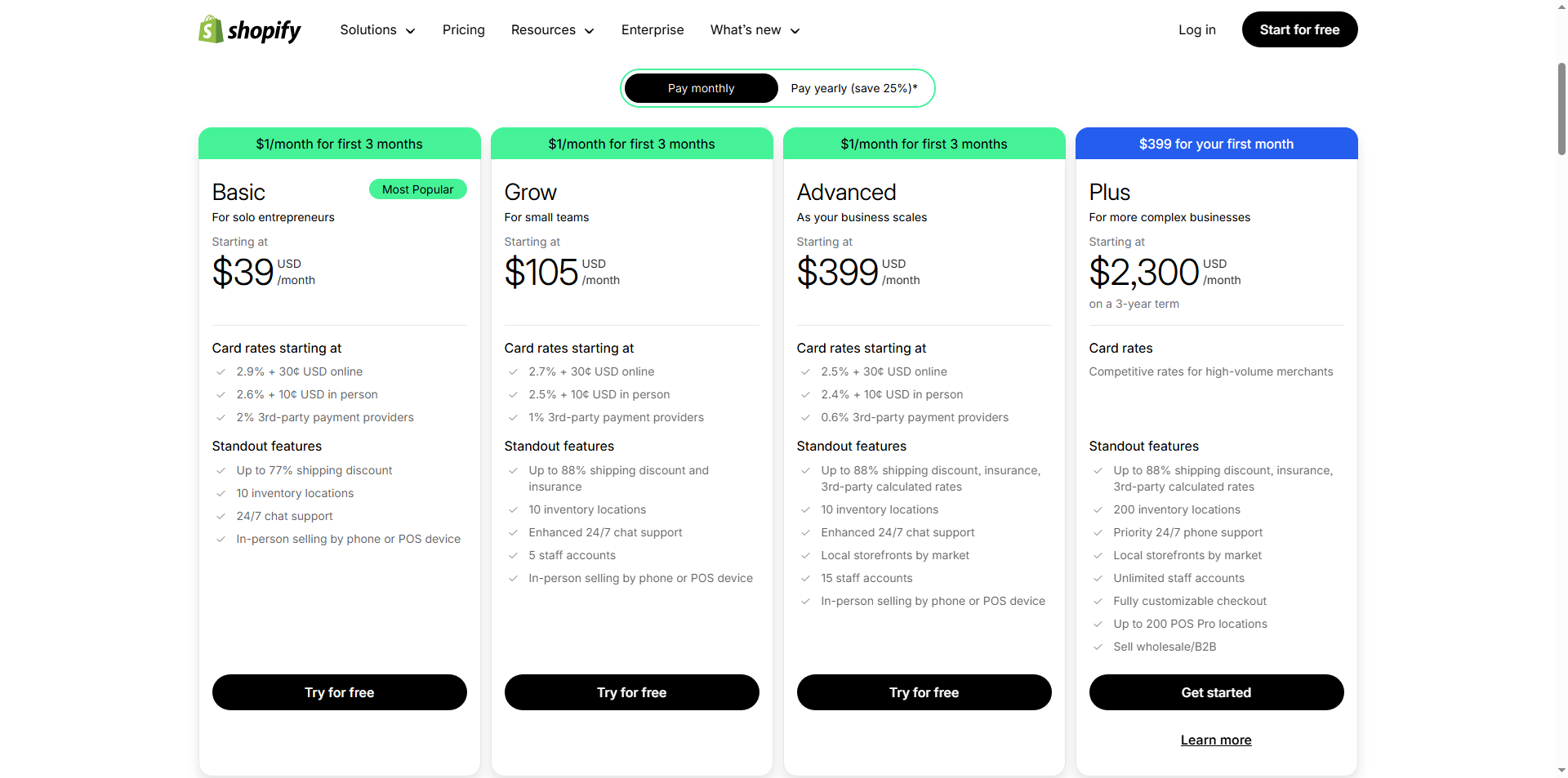Viewport: 1568px width, 778px height.
Task: Click checkmark beside 'Local storefronts by market' in Advanced
Action: (805, 556)
